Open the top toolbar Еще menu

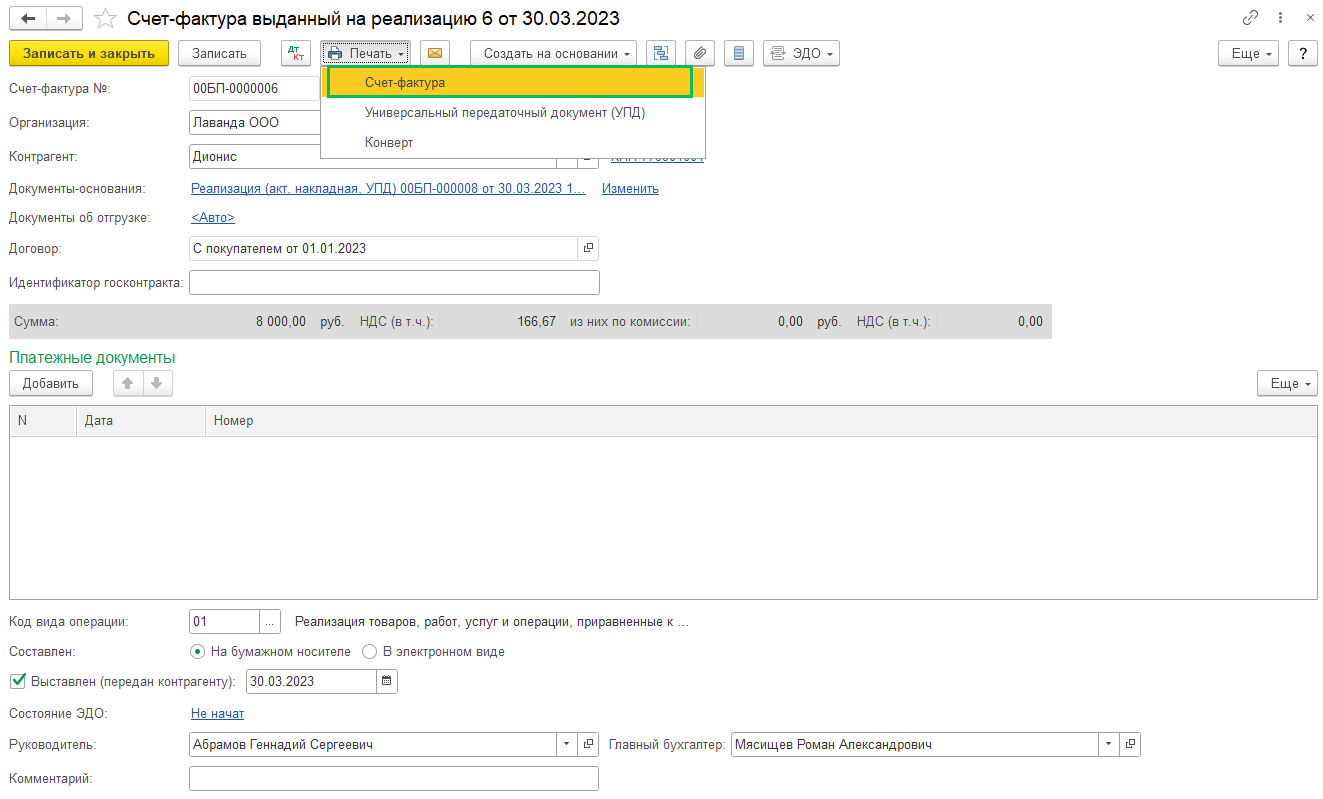click(1249, 53)
